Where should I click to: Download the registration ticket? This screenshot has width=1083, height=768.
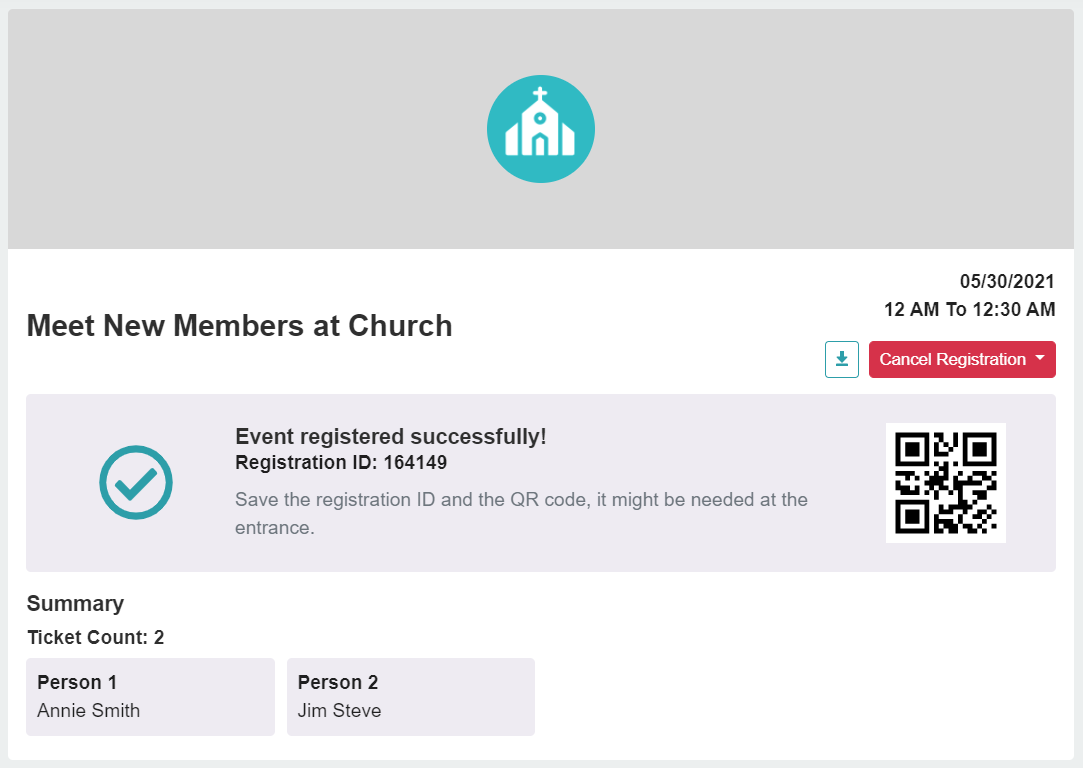click(x=841, y=359)
